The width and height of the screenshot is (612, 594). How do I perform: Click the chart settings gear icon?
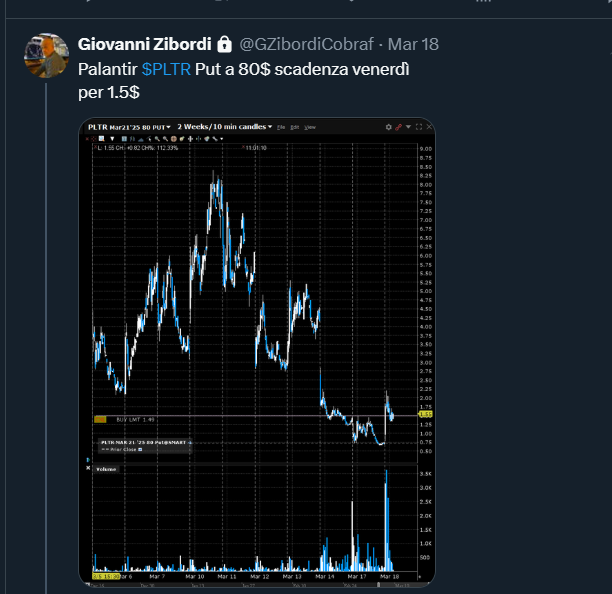(389, 127)
